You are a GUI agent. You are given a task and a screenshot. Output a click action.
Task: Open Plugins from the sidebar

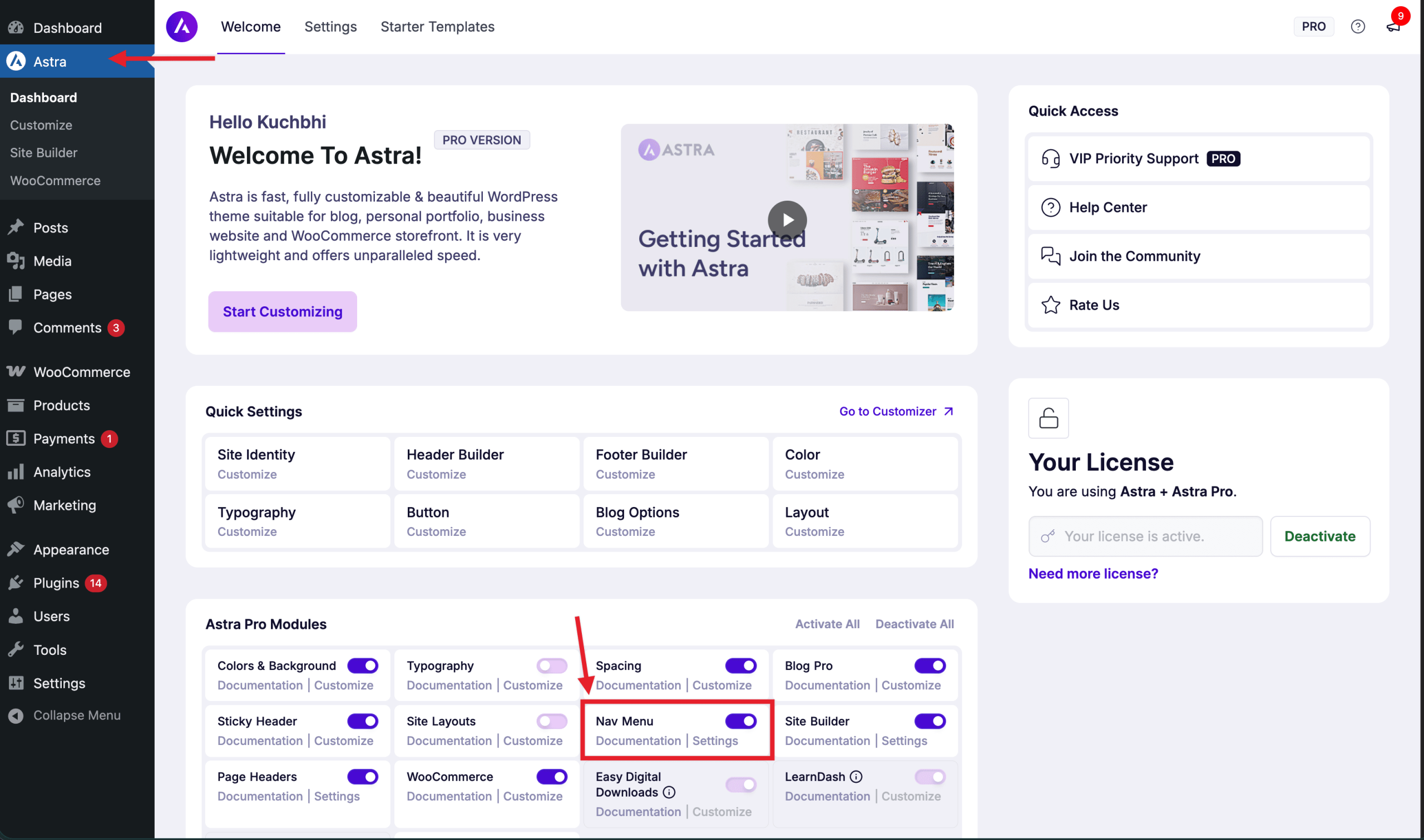pos(56,583)
